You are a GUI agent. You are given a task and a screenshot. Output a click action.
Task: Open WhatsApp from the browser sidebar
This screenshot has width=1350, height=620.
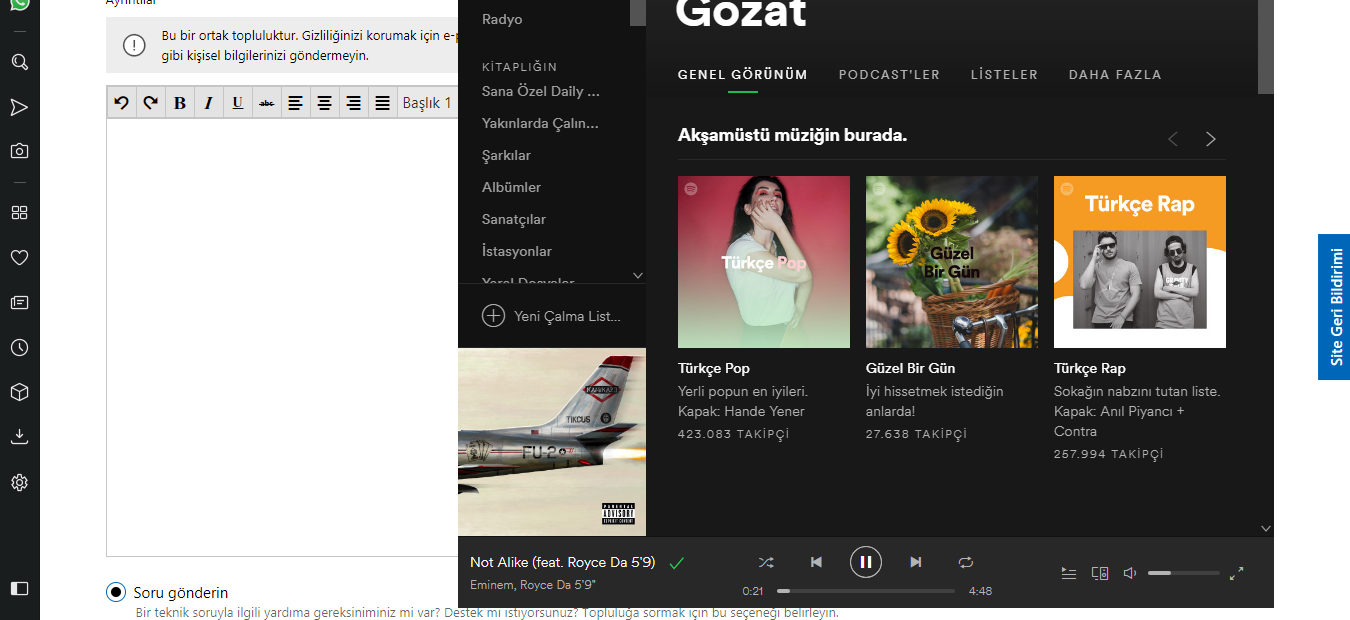click(19, 4)
